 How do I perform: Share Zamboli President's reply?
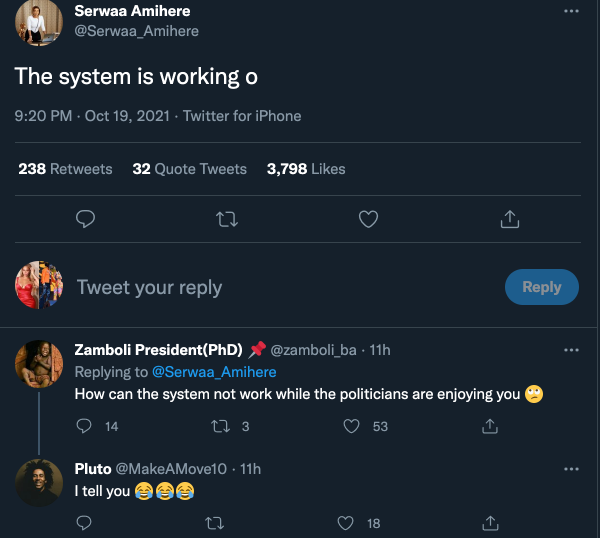coord(490,426)
